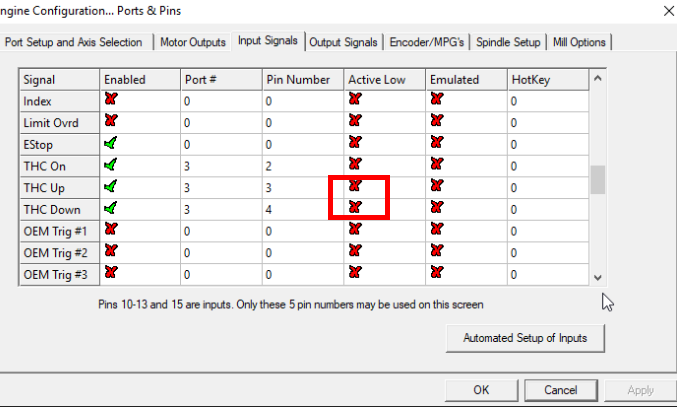Click OEM Trig #1 Enabled red X

(110, 229)
